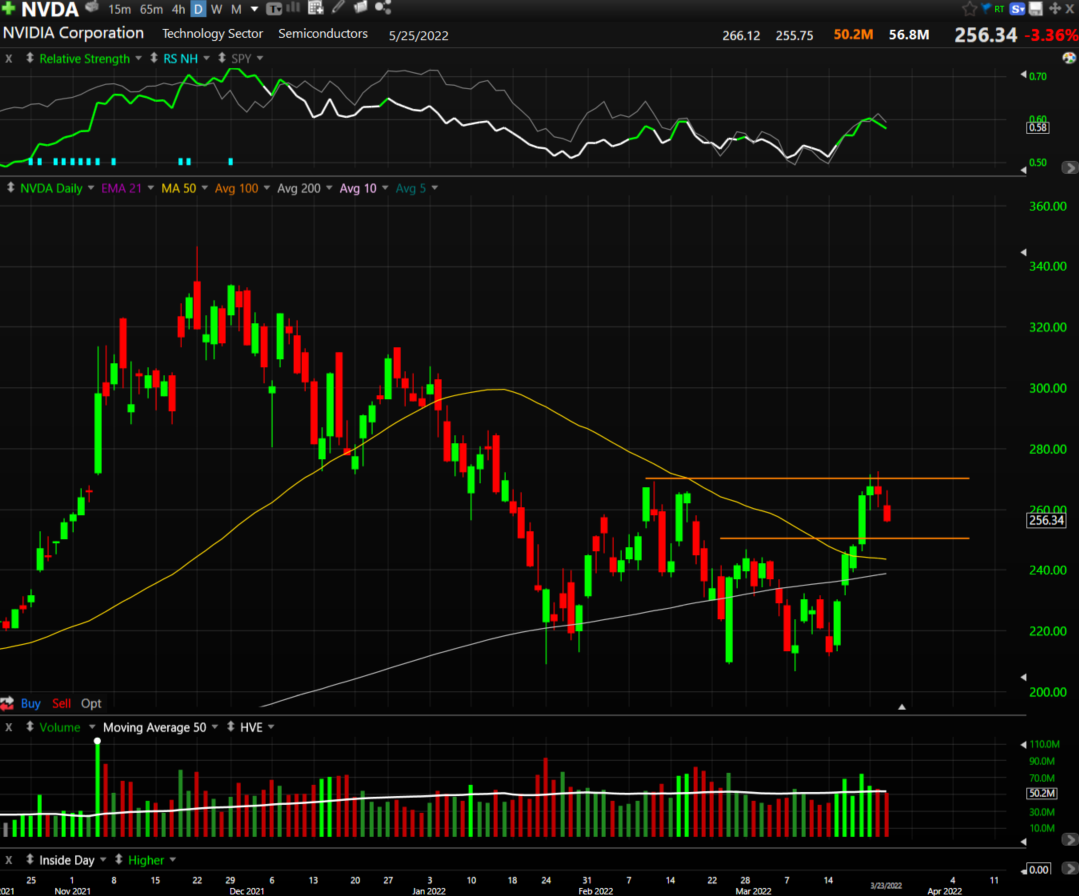Click reorder arrows beside SPY

pyautogui.click(x=222, y=58)
